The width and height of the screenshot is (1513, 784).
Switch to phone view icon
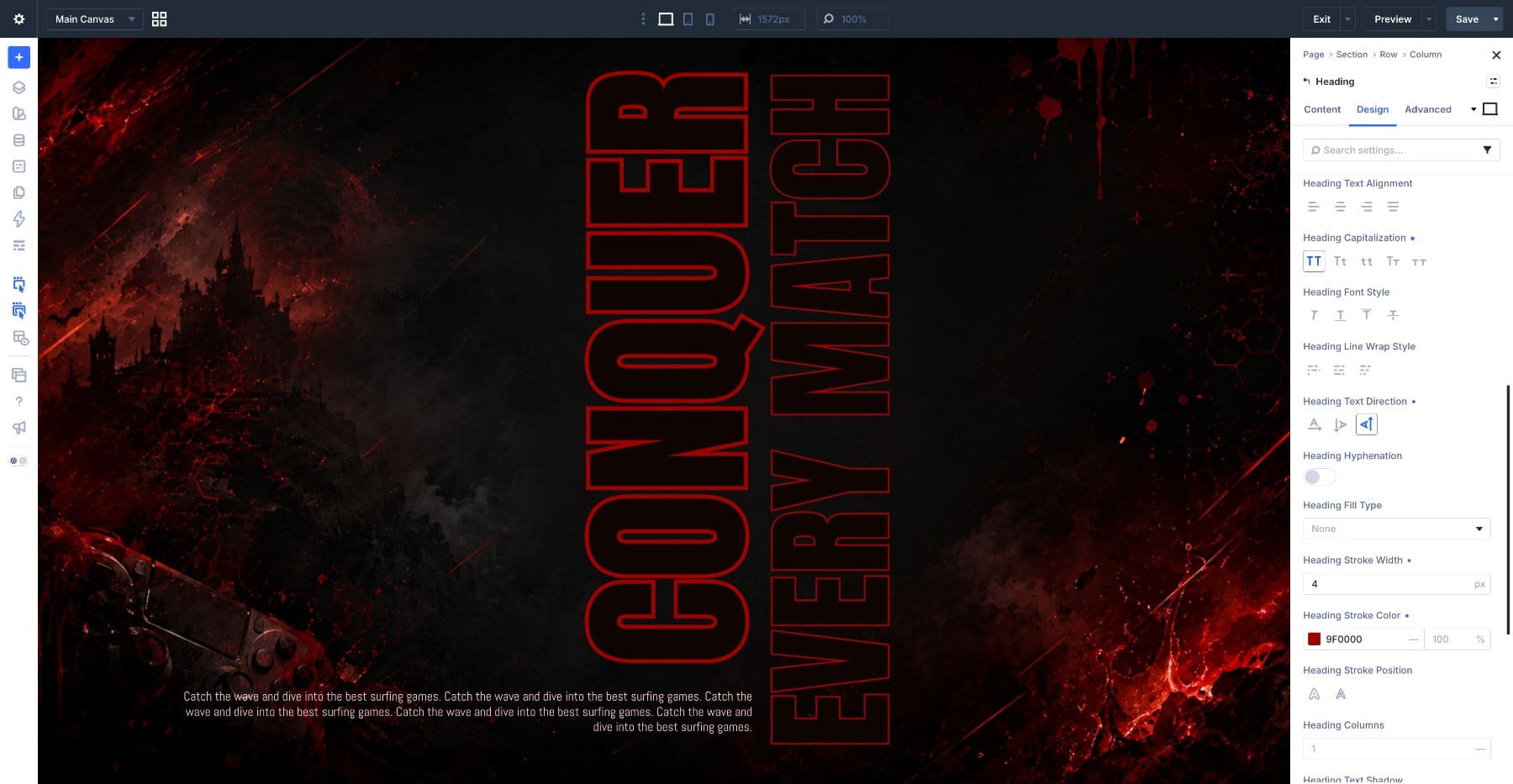click(709, 18)
